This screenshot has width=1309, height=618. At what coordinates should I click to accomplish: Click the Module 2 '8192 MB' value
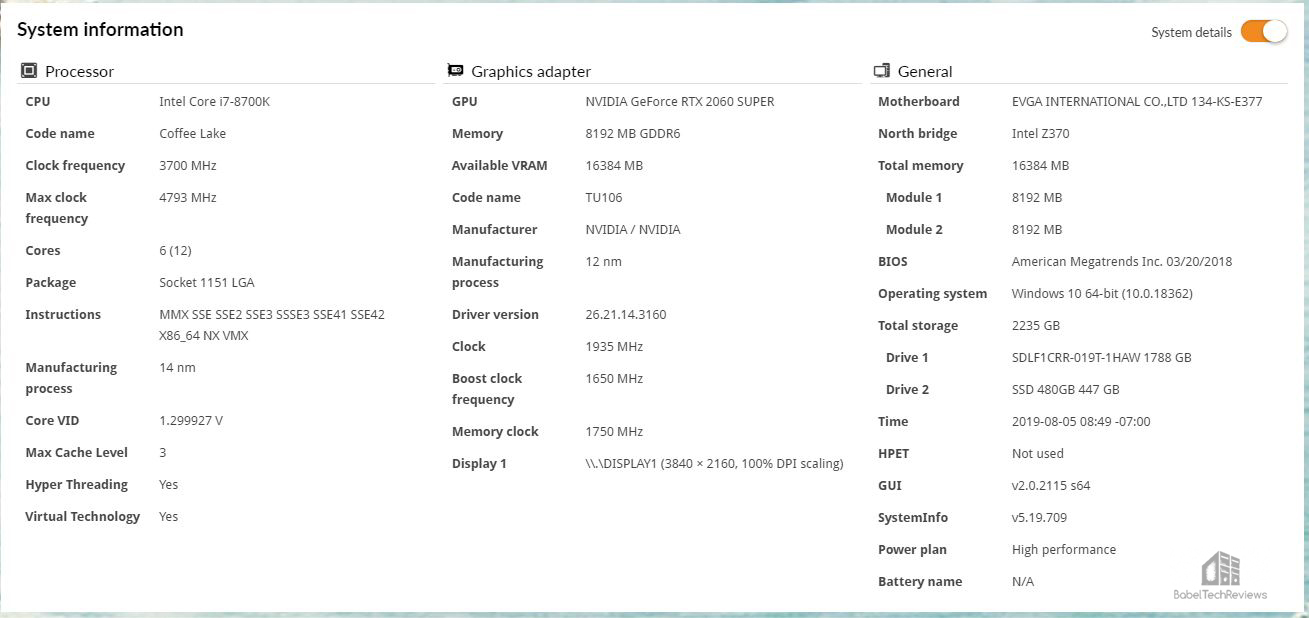coord(1037,229)
